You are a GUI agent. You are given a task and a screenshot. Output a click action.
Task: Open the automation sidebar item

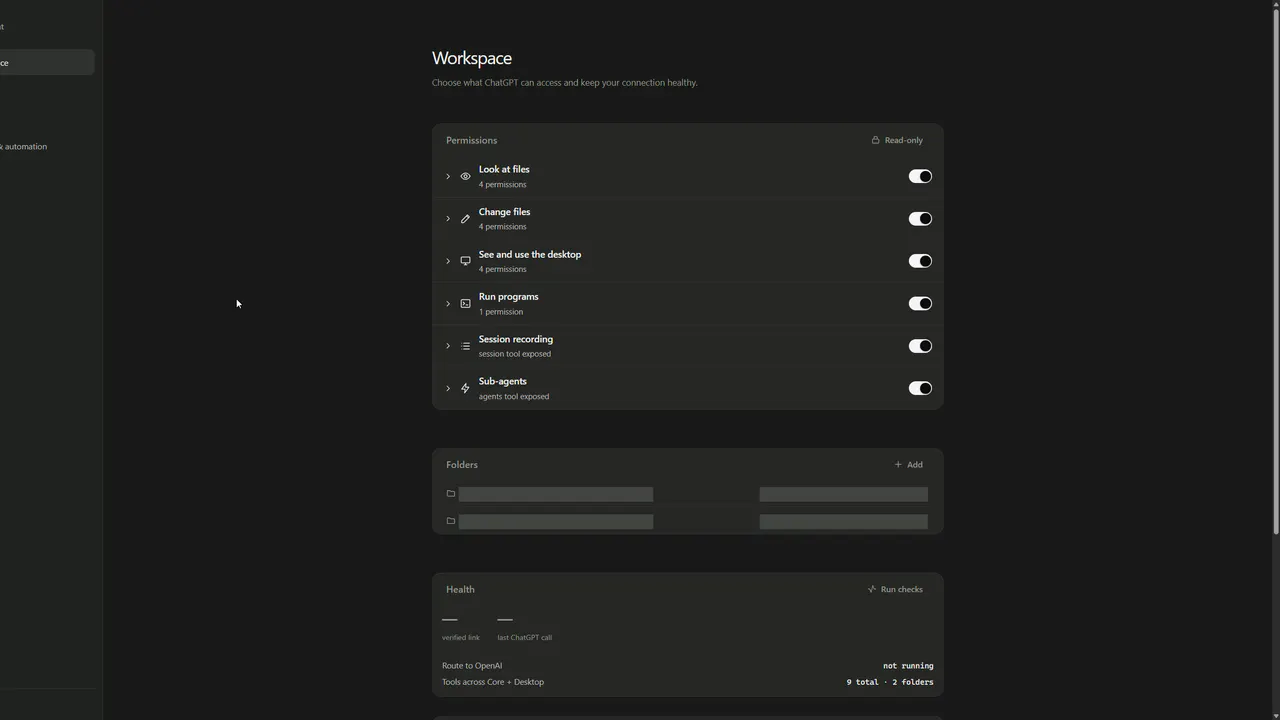25,147
